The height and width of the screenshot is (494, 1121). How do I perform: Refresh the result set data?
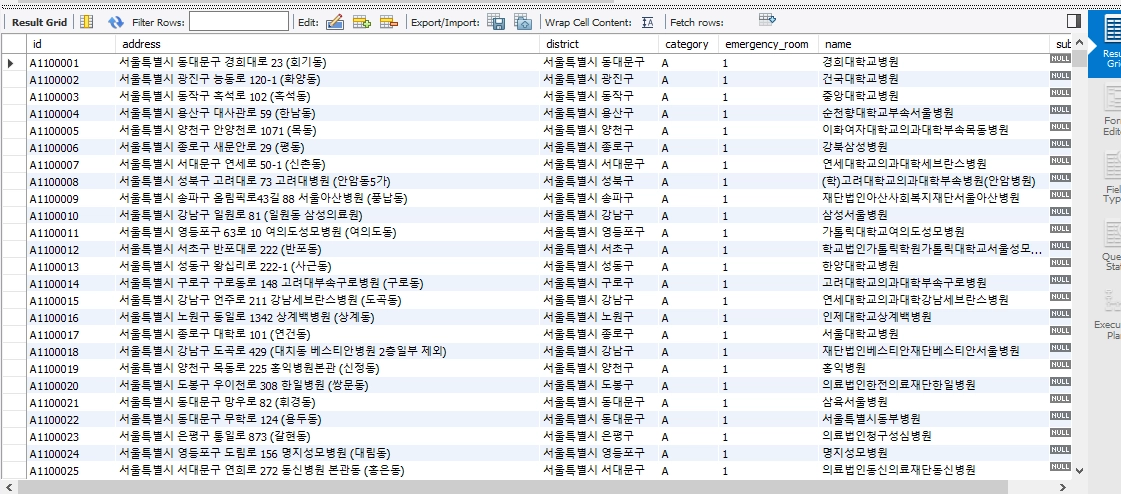[x=116, y=22]
